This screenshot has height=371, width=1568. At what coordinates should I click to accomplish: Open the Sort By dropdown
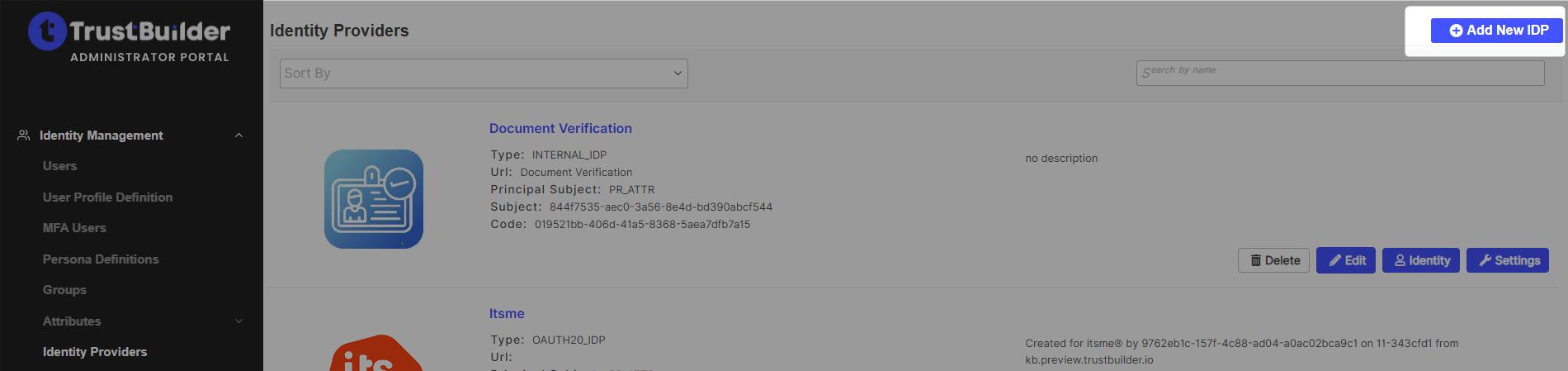click(x=484, y=74)
